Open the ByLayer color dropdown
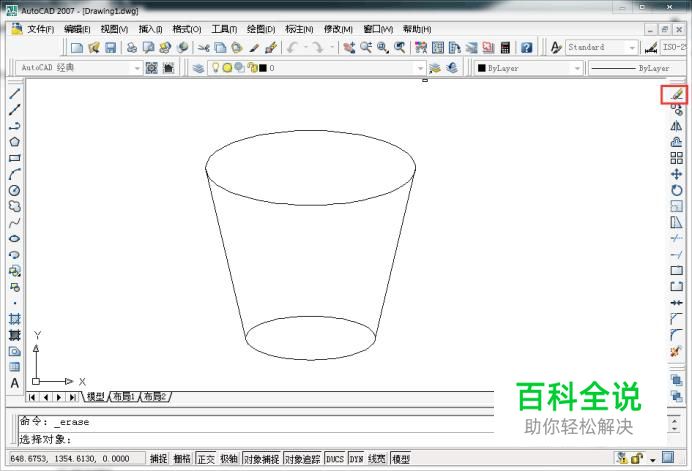This screenshot has height=471, width=692. click(576, 68)
